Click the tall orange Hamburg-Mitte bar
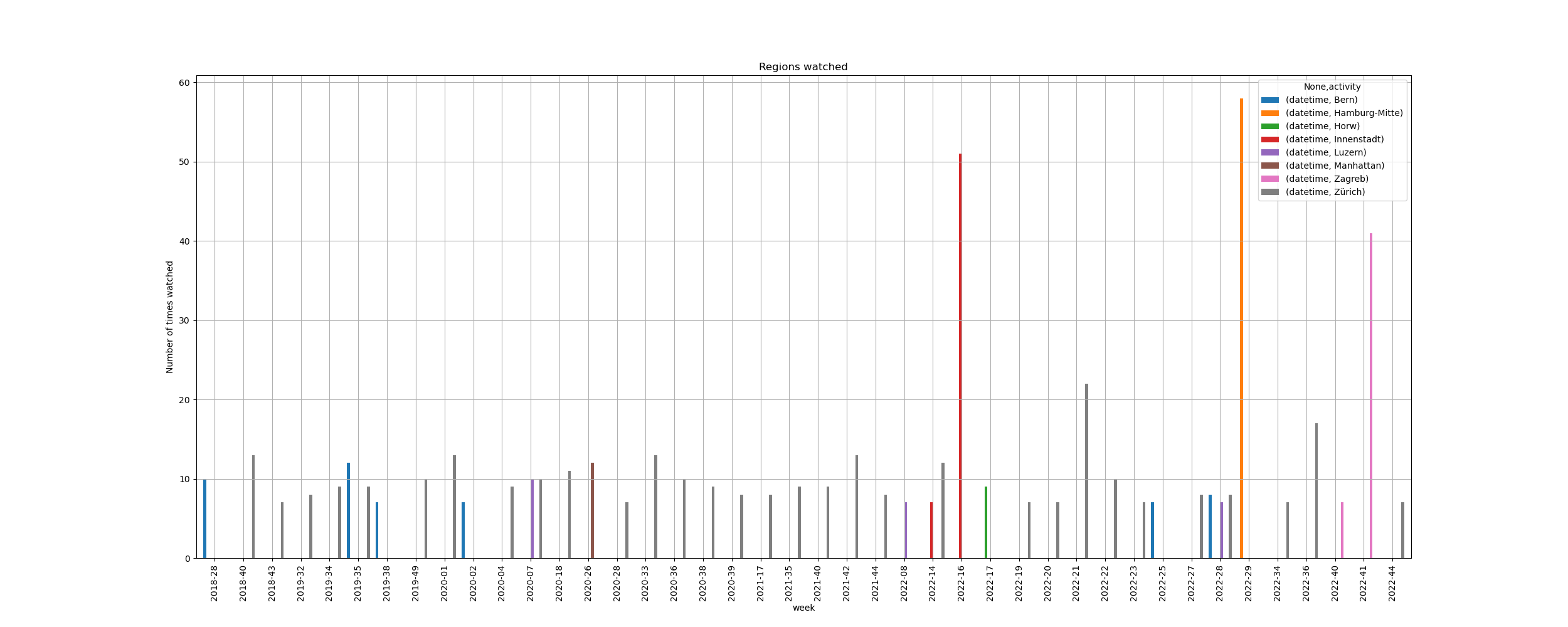The width and height of the screenshot is (1568, 627). 1241,326
